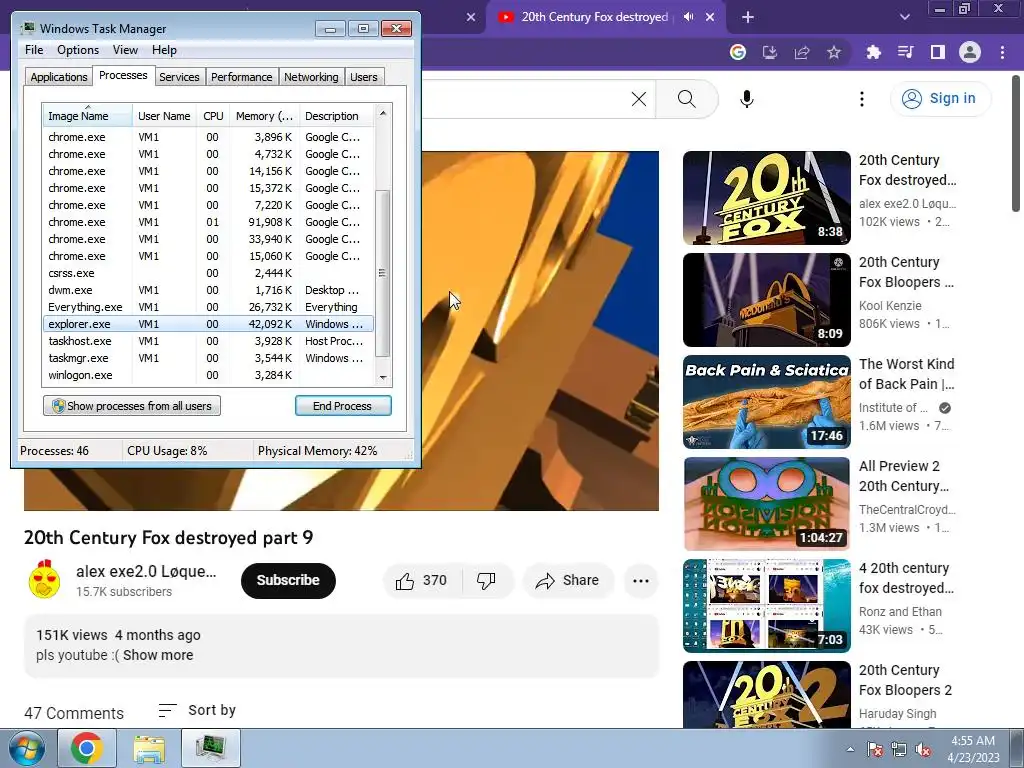Image resolution: width=1024 pixels, height=768 pixels.
Task: Click the Sign in button
Action: pos(940,99)
